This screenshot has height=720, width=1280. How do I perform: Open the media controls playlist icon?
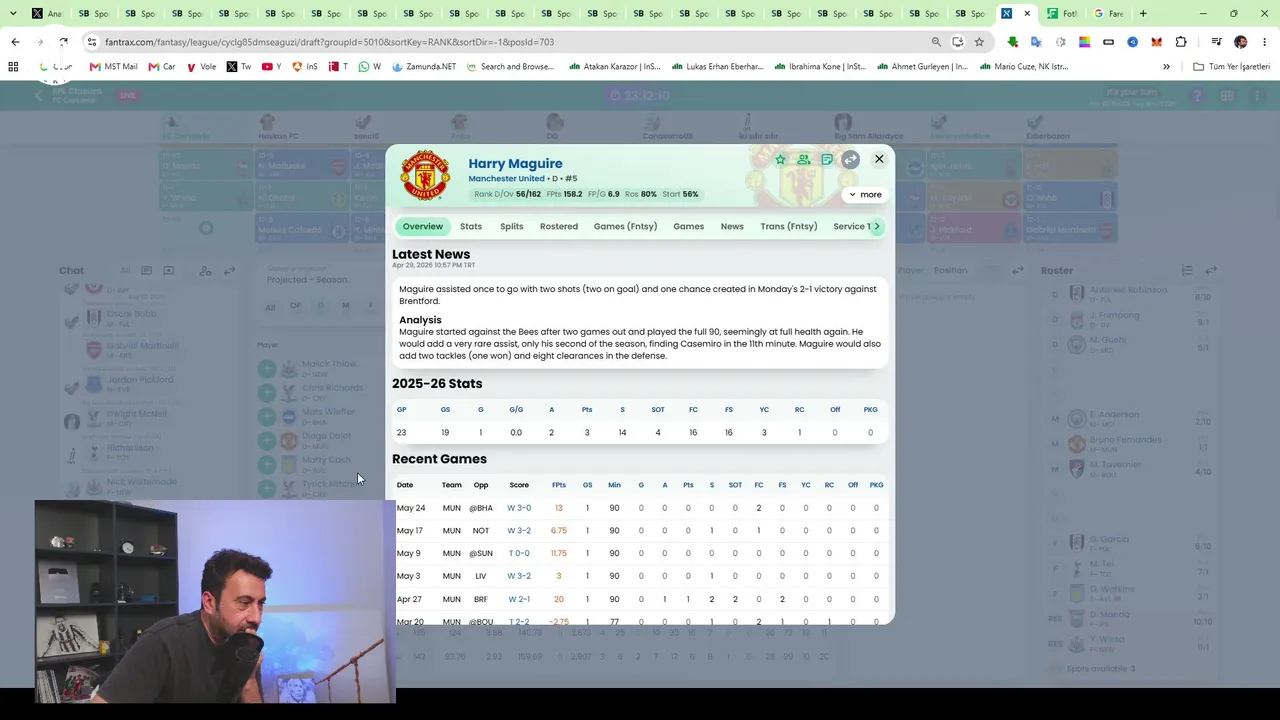(1216, 42)
